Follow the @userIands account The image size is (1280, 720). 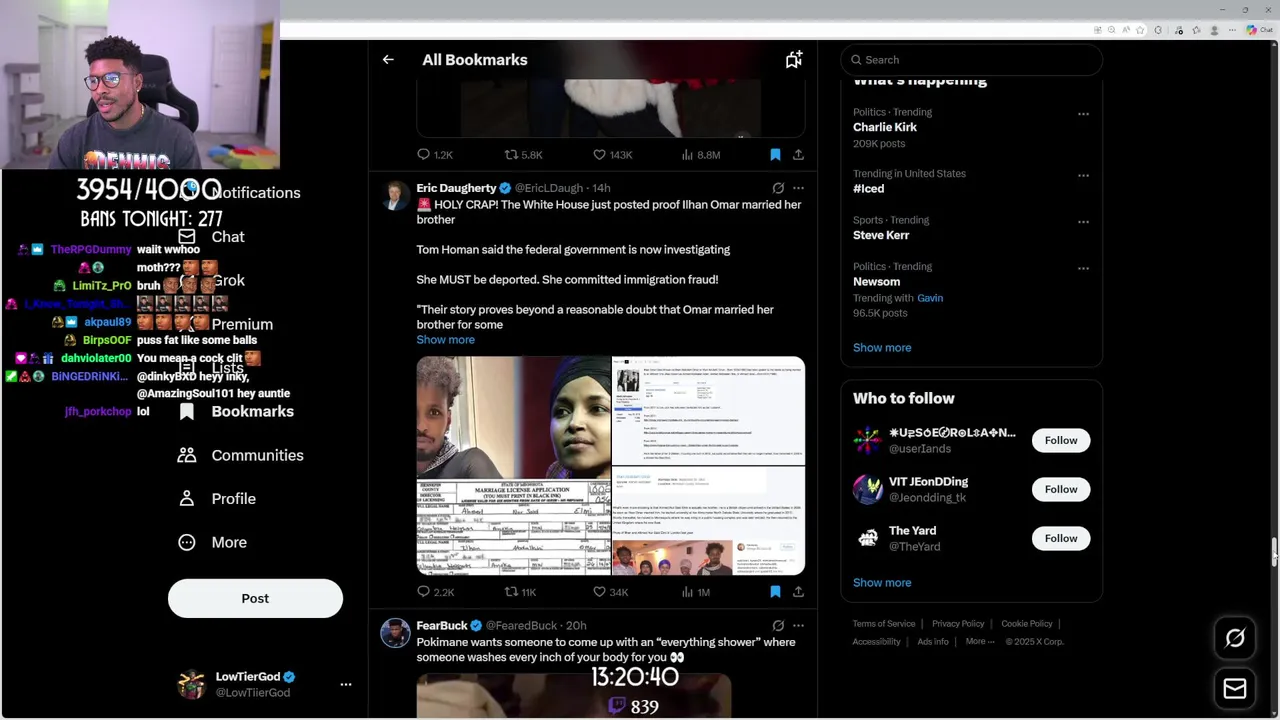[x=1061, y=440]
